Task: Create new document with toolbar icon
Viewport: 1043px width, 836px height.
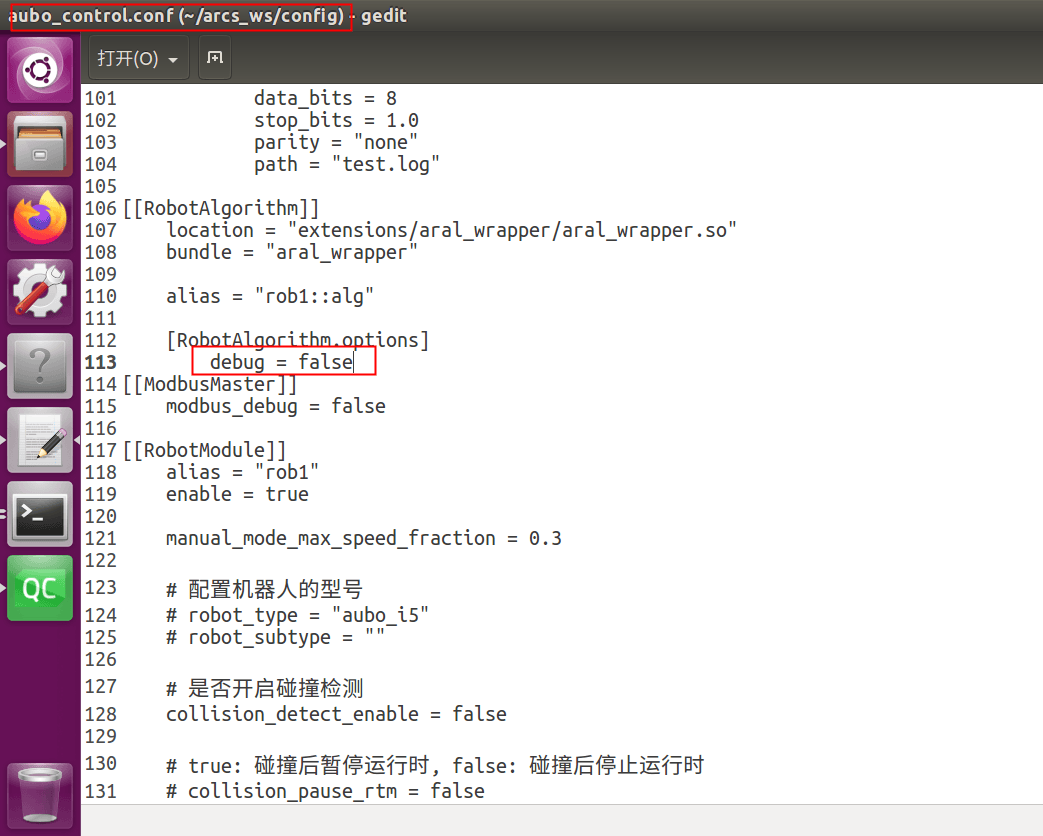Action: pos(215,58)
